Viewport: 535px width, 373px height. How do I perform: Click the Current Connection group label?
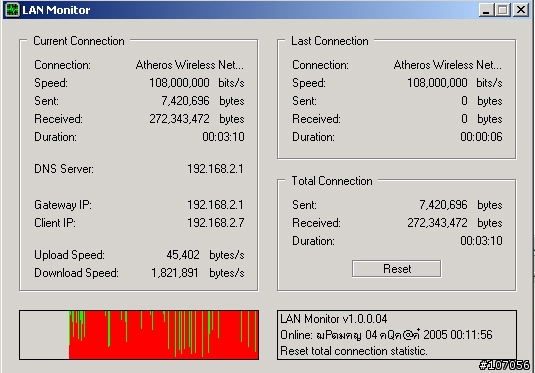point(79,41)
